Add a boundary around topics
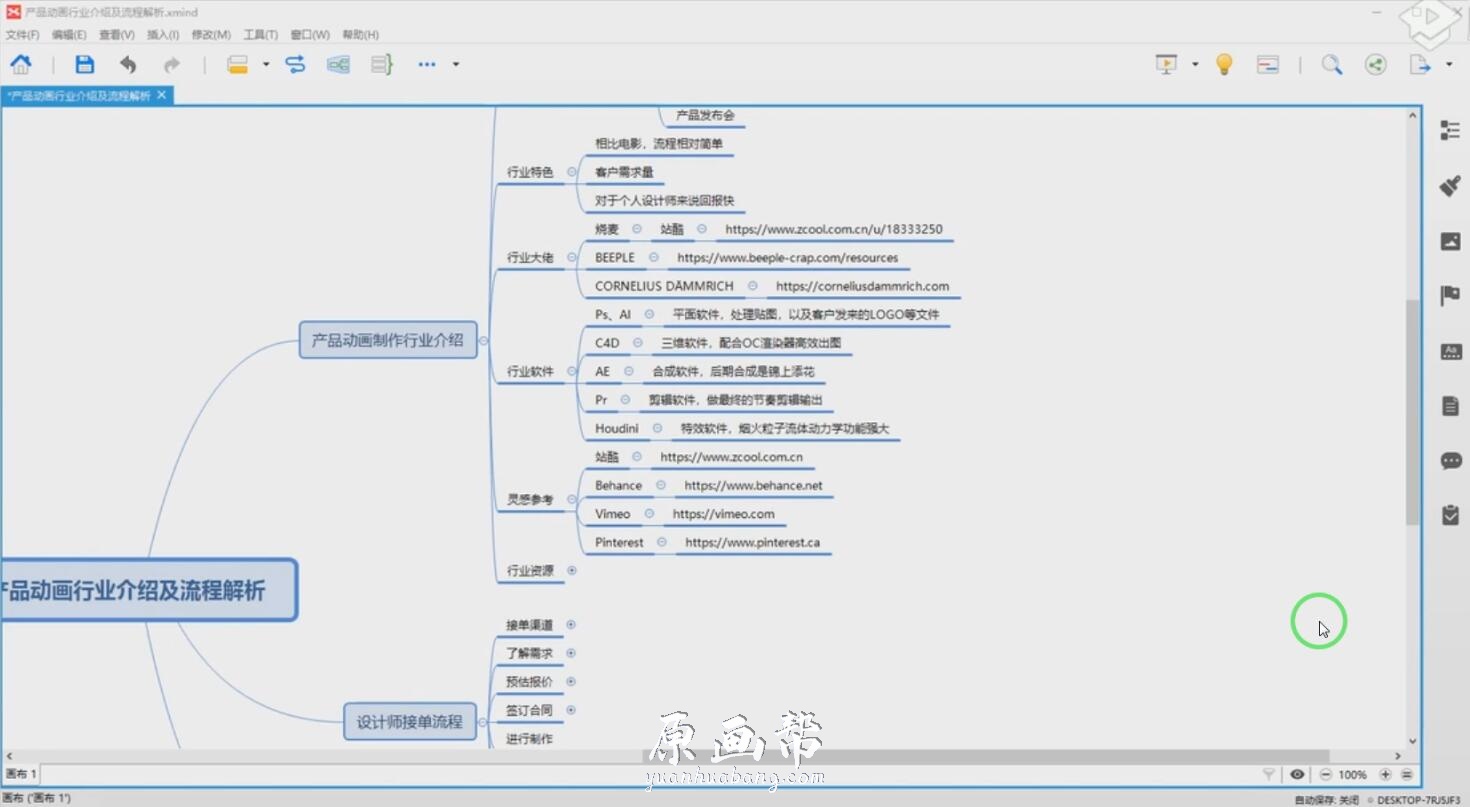Viewport: 1470px width, 807px height. (x=338, y=64)
